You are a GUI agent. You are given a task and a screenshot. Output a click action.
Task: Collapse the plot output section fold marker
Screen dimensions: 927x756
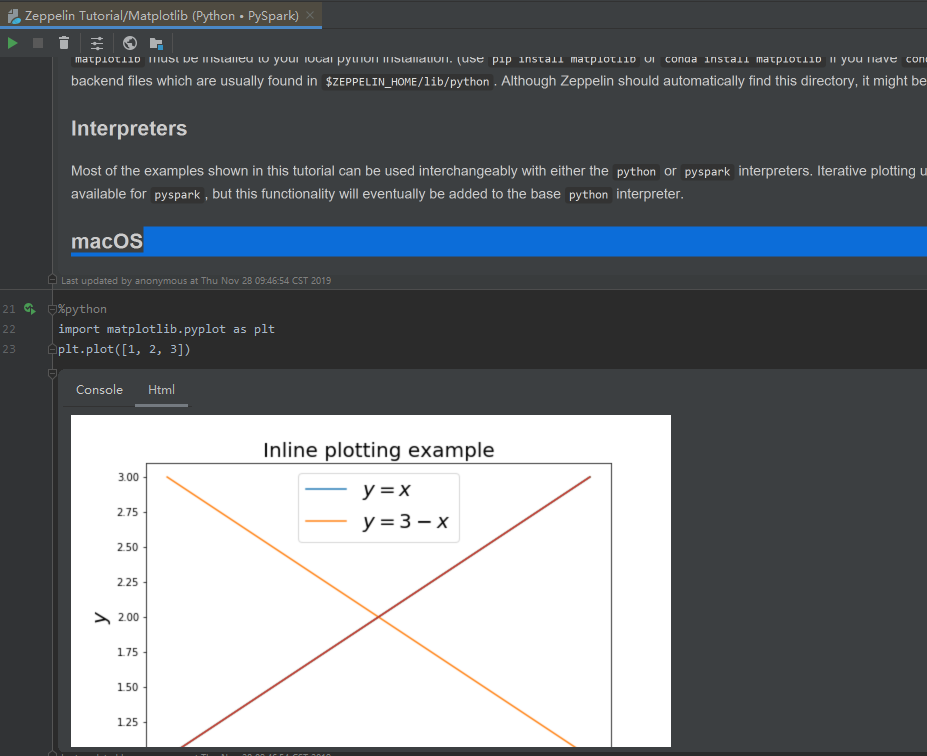[53, 373]
